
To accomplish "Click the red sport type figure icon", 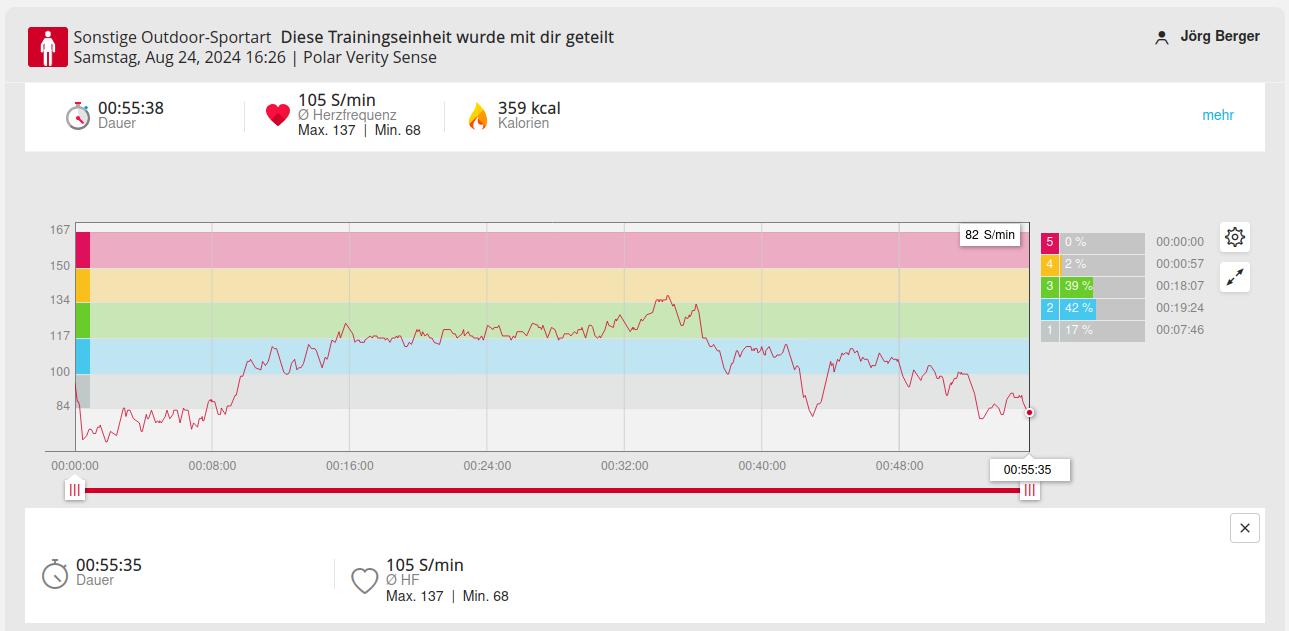I will 48,47.
